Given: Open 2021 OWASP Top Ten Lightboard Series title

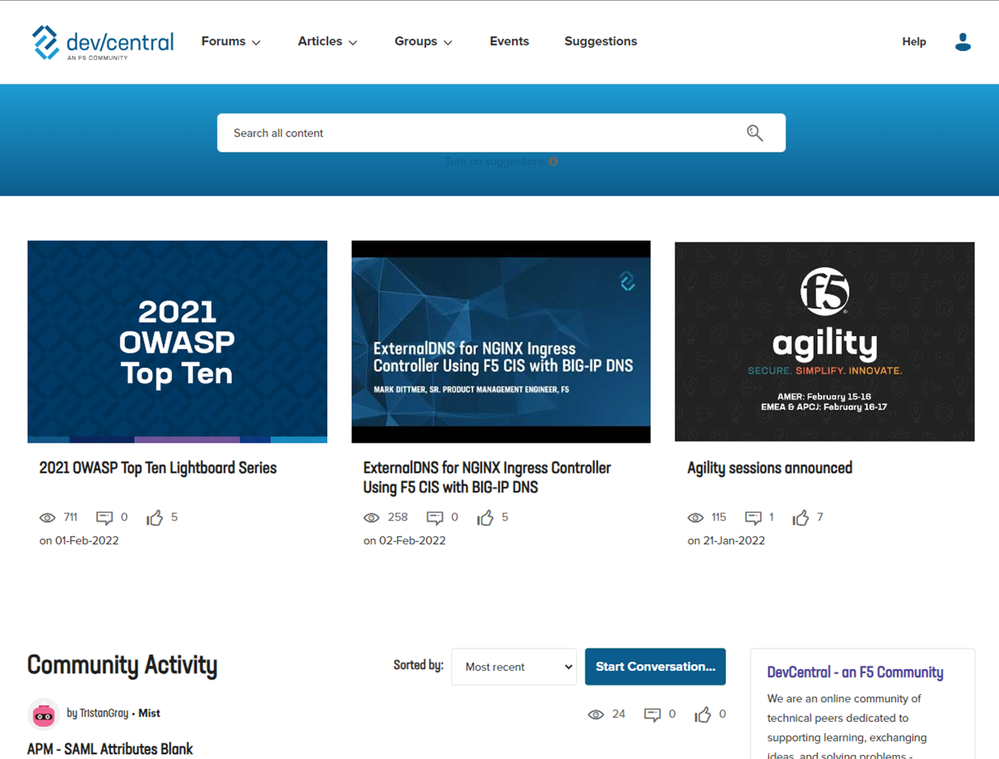Looking at the screenshot, I should pos(158,468).
